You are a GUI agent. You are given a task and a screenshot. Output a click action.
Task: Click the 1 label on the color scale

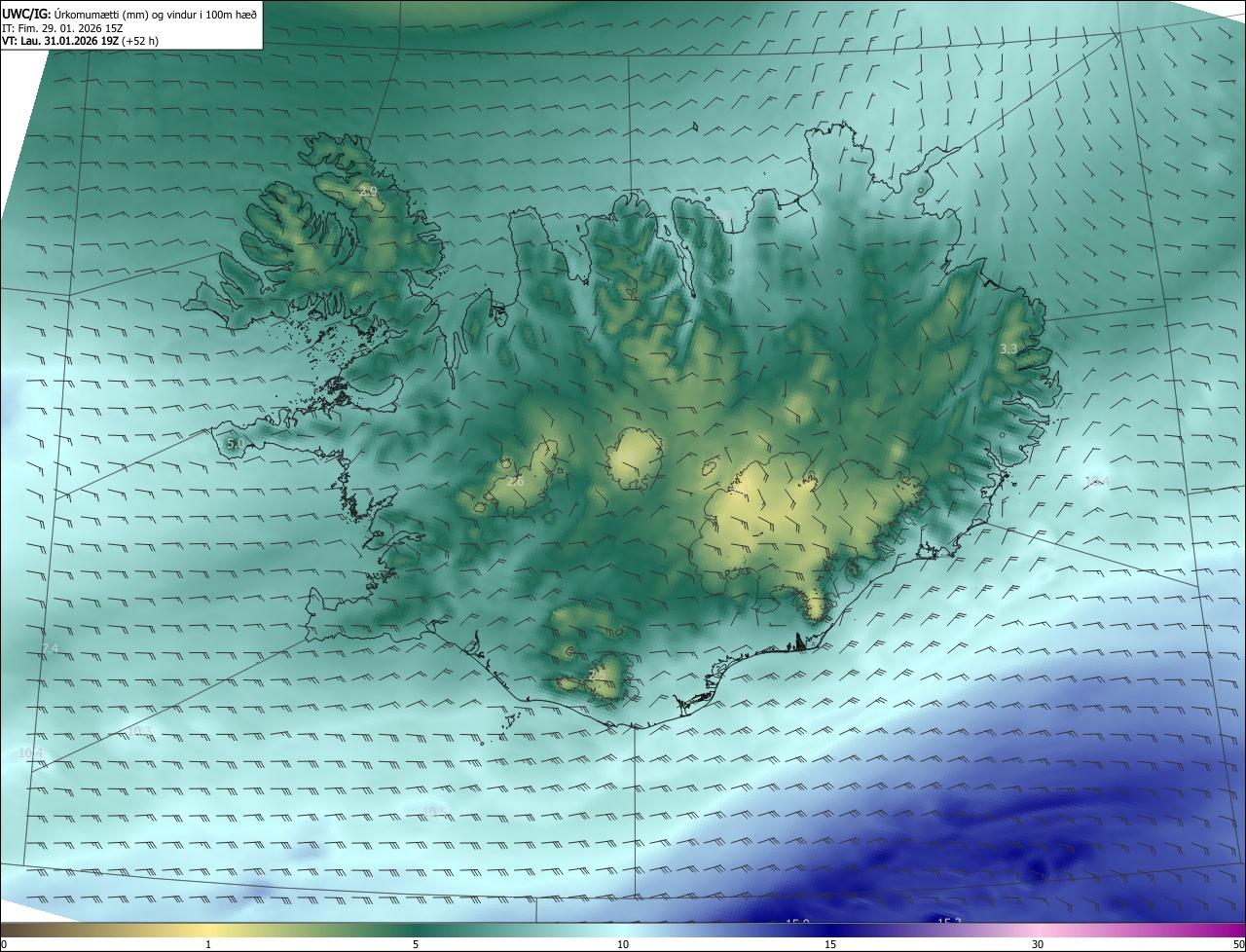pyautogui.click(x=208, y=944)
